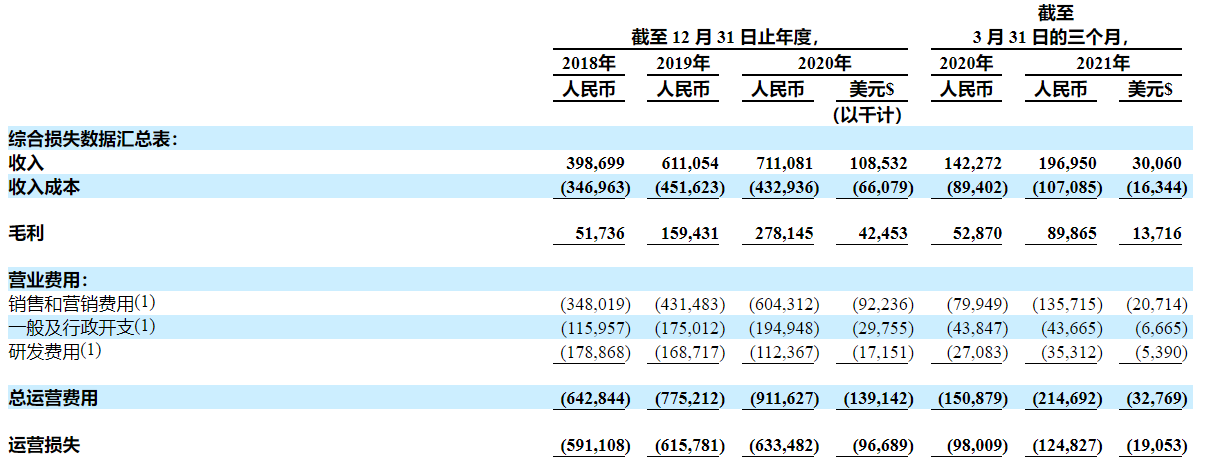
Task: Click the 毛利 row label
Action: click(x=26, y=233)
